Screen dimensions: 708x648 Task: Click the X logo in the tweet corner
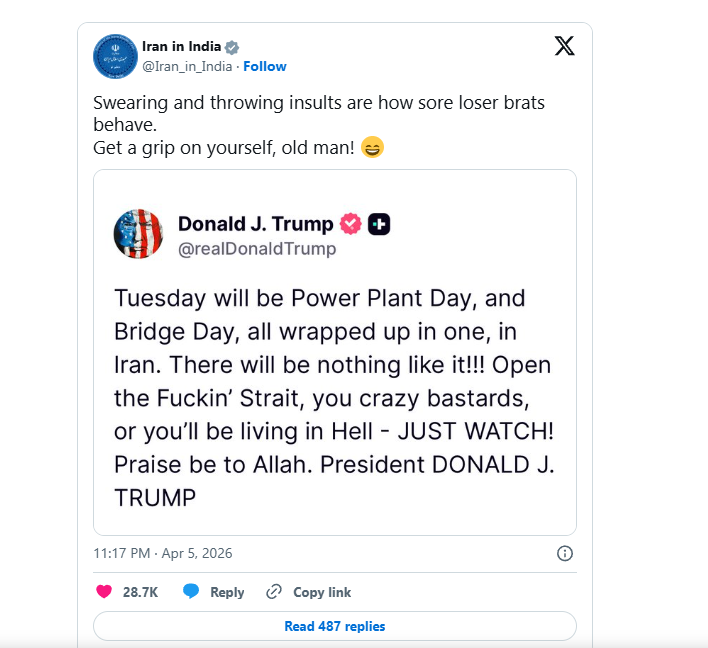click(x=564, y=46)
